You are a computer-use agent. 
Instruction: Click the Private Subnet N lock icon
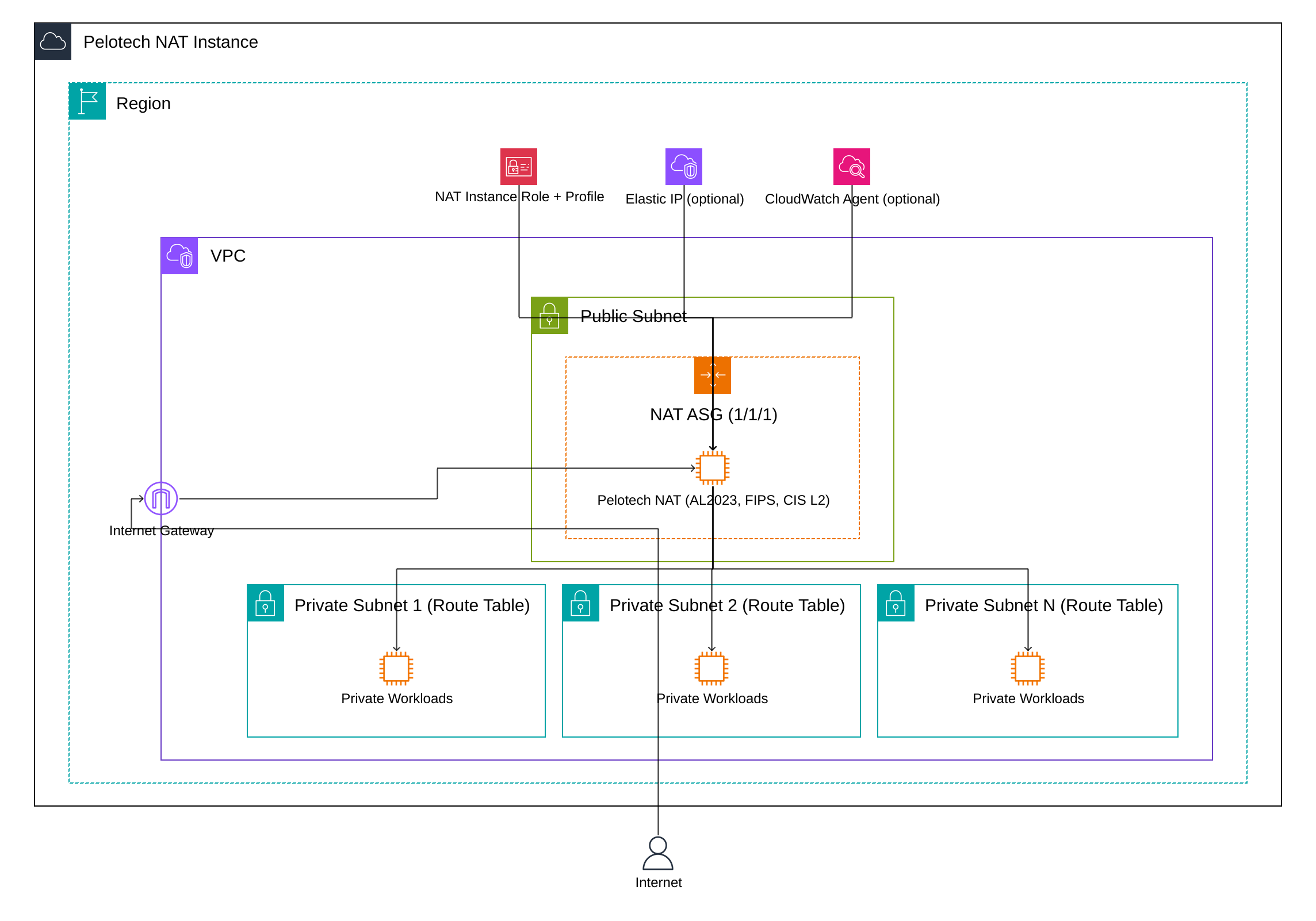(x=896, y=603)
